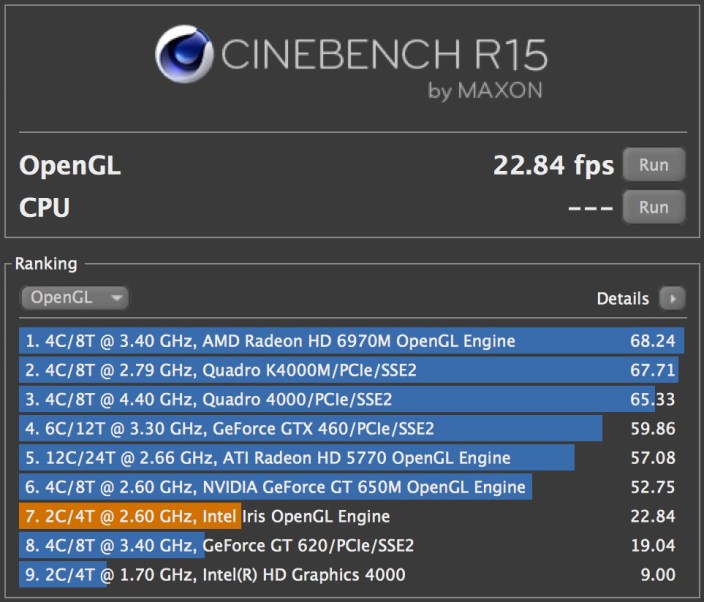This screenshot has height=602, width=704.
Task: Click the CINEBENCH R15 title text
Action: [382, 53]
